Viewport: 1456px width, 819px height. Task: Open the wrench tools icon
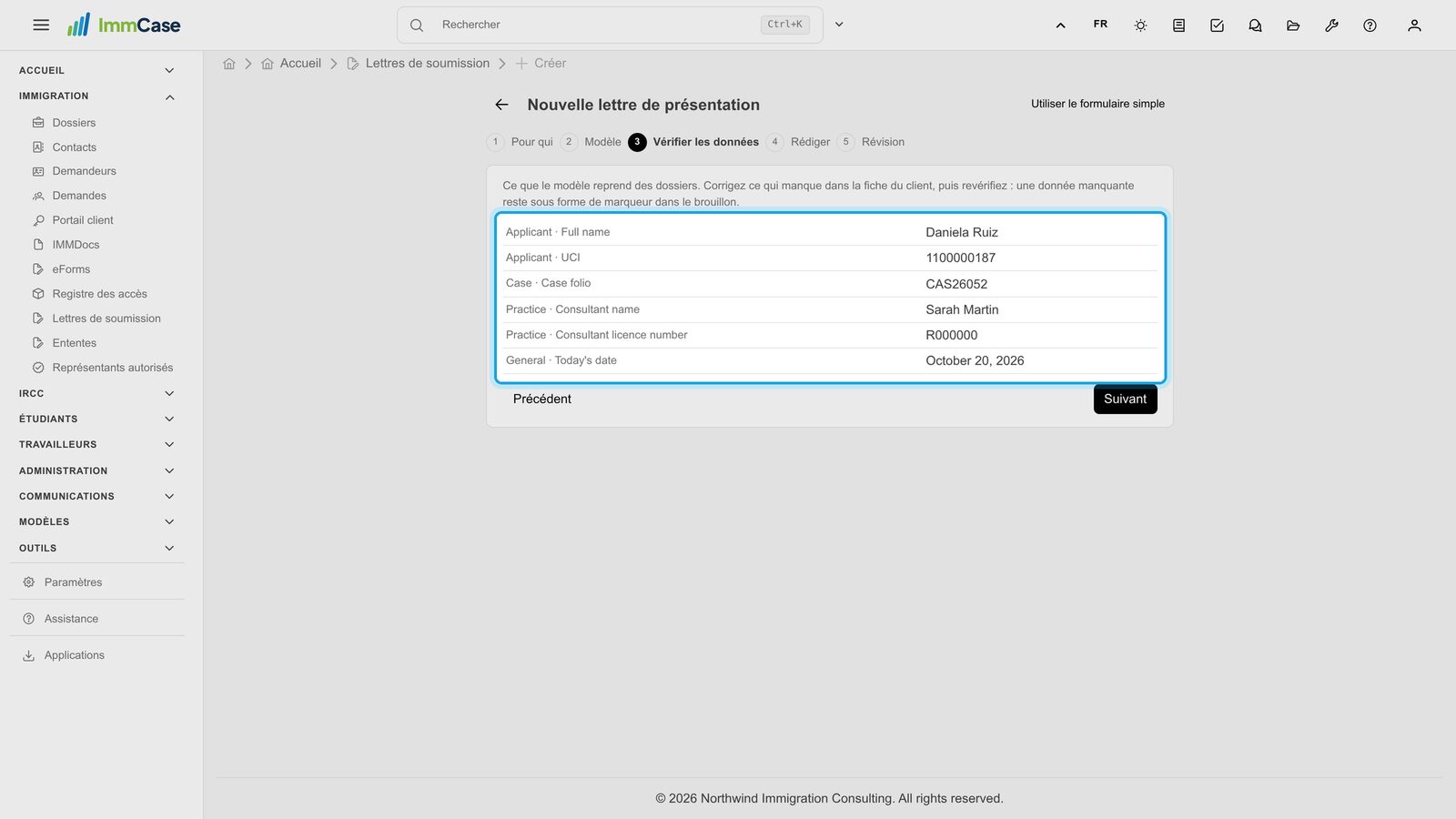1331,25
